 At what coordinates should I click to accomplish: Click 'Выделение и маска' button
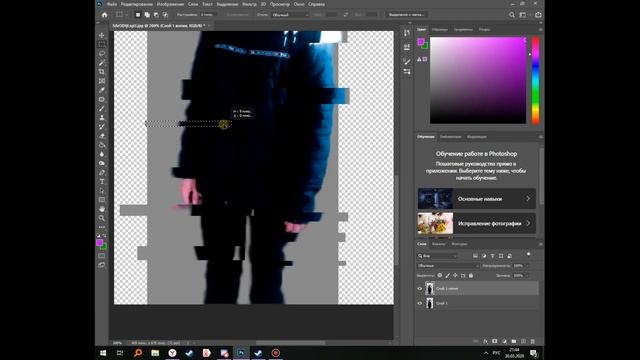[x=406, y=15]
